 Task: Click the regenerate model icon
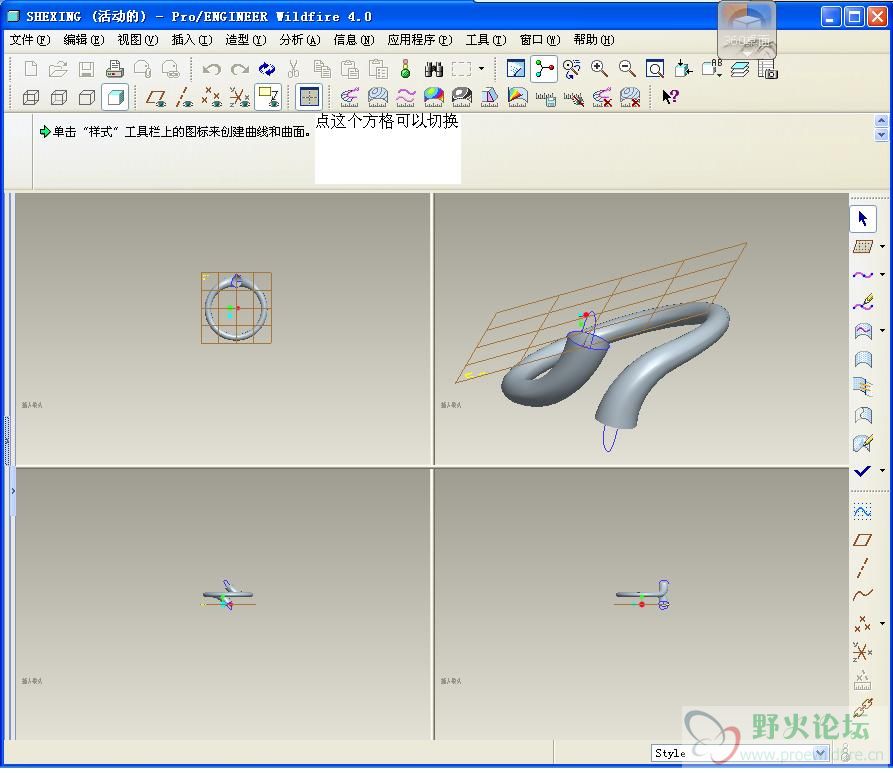click(x=267, y=69)
